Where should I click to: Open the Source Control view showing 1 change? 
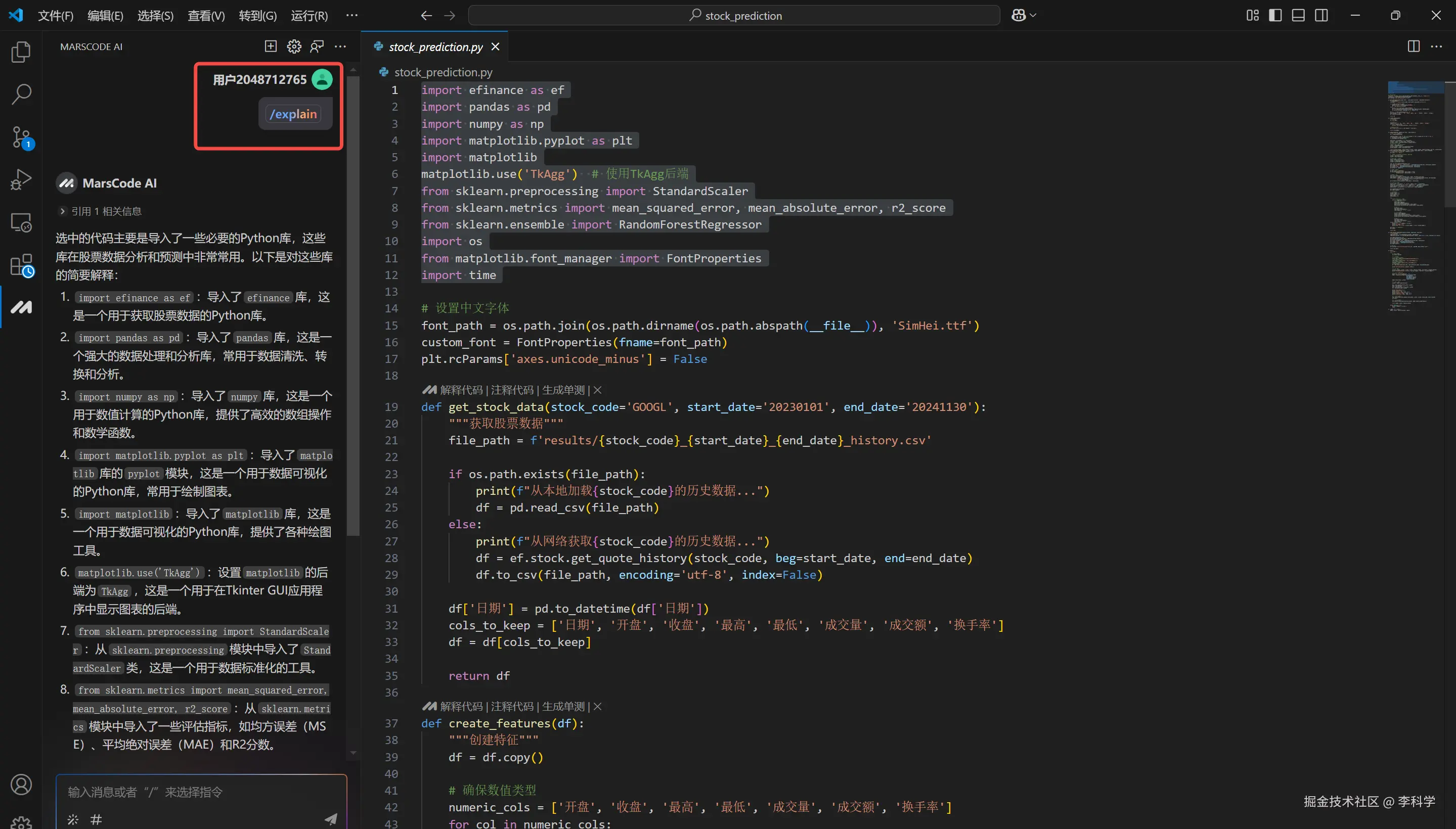21,137
